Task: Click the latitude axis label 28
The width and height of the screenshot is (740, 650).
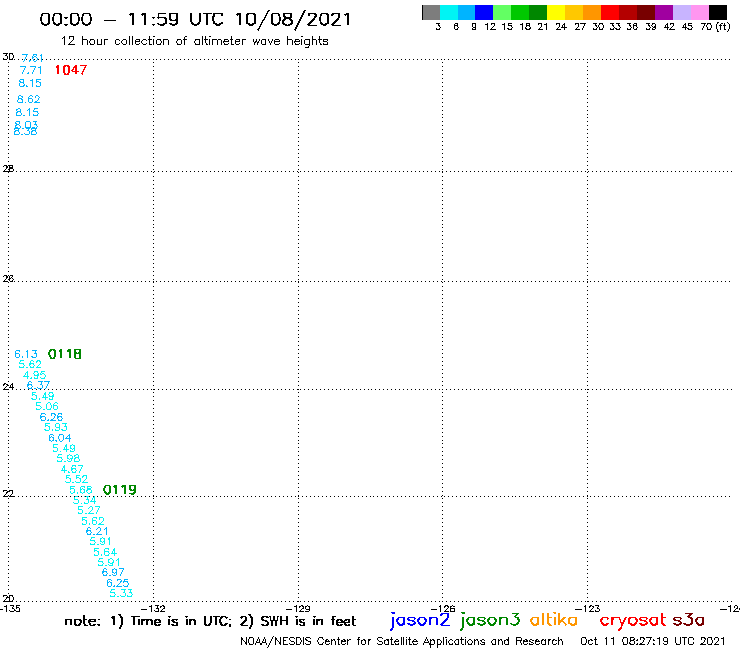Action: 8,169
